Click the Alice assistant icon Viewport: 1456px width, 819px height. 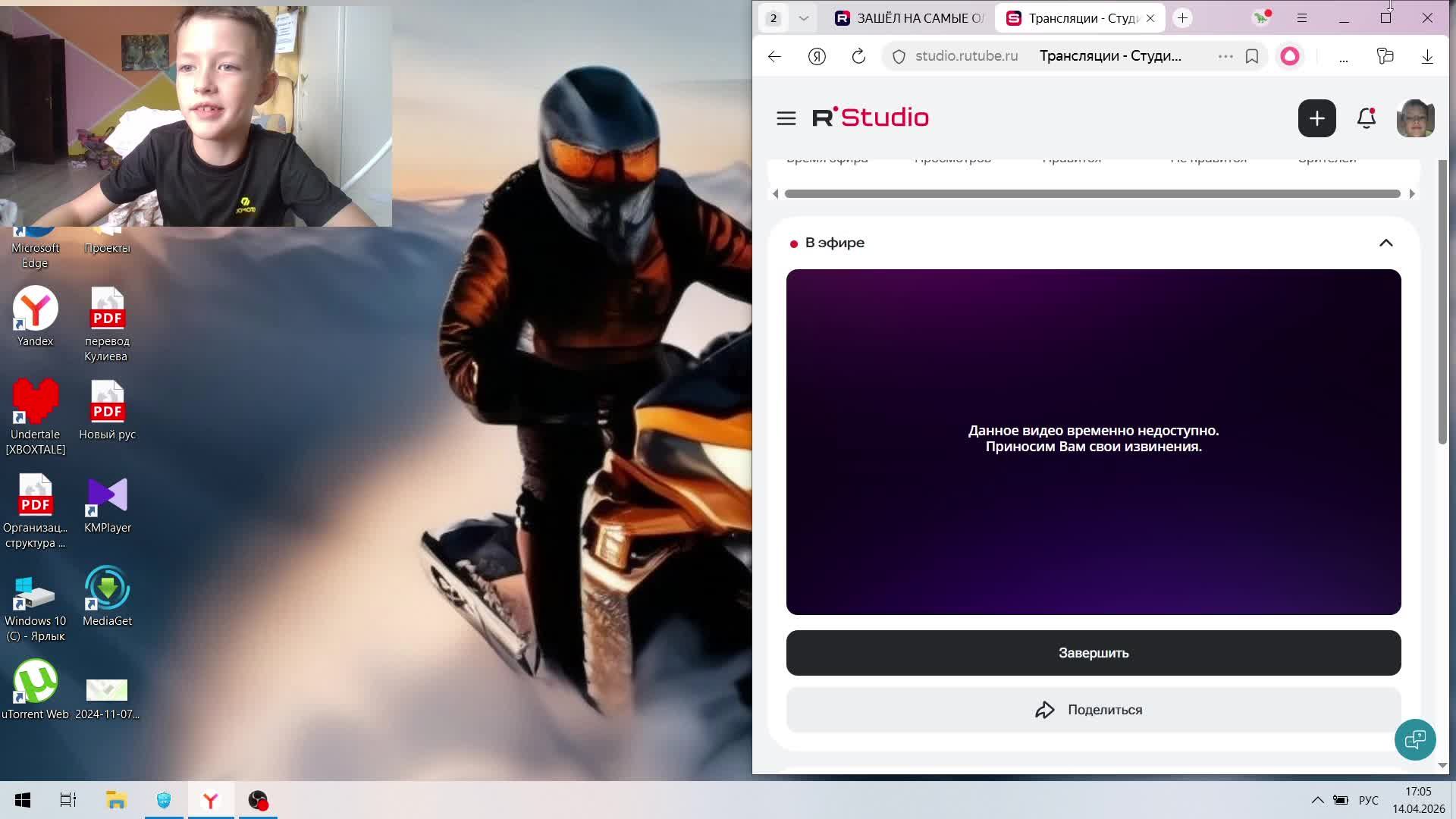tap(1289, 56)
